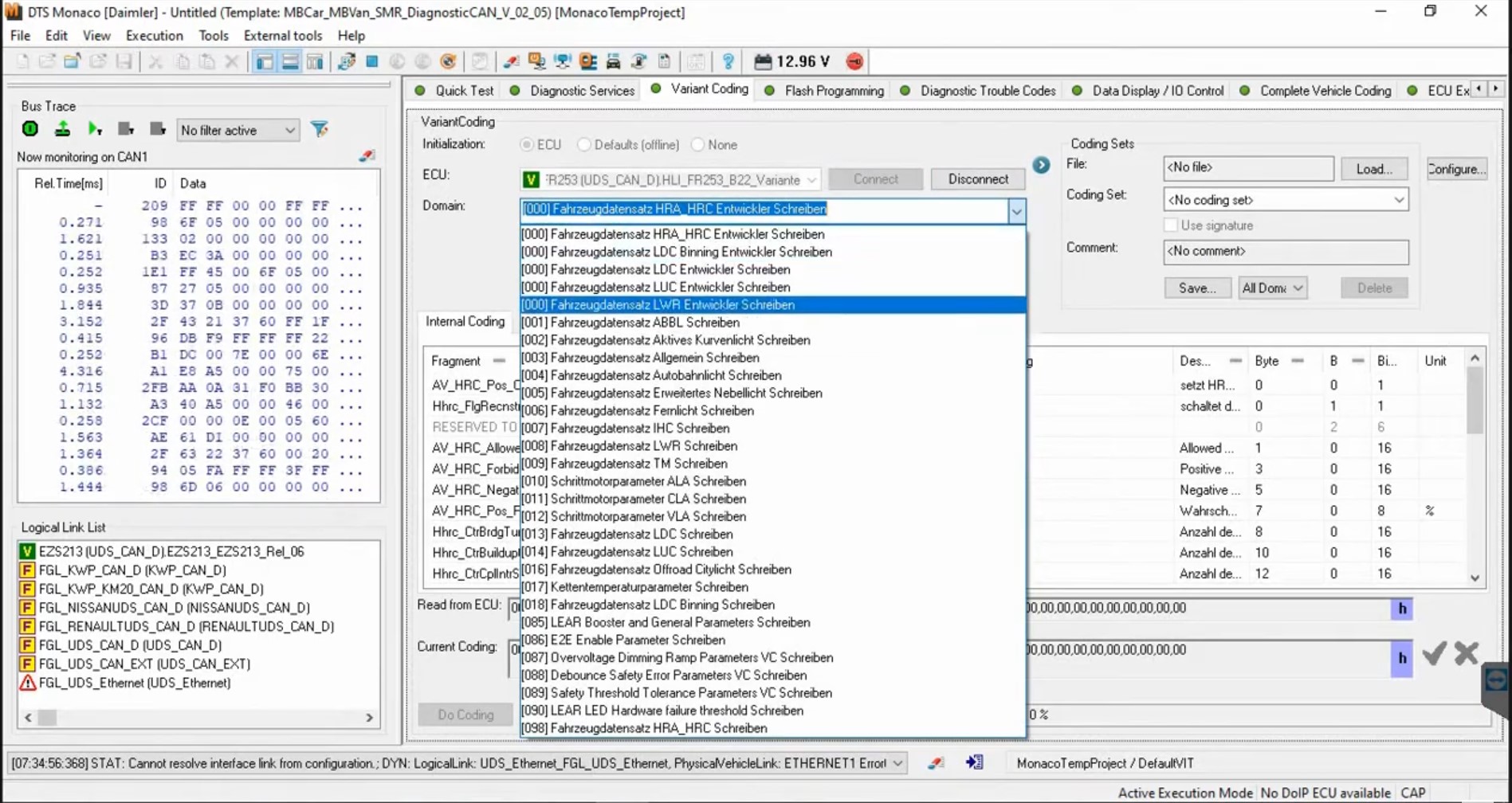Click the blue arrow circle next to Disconnect
The height and width of the screenshot is (803, 1512).
[x=1041, y=165]
